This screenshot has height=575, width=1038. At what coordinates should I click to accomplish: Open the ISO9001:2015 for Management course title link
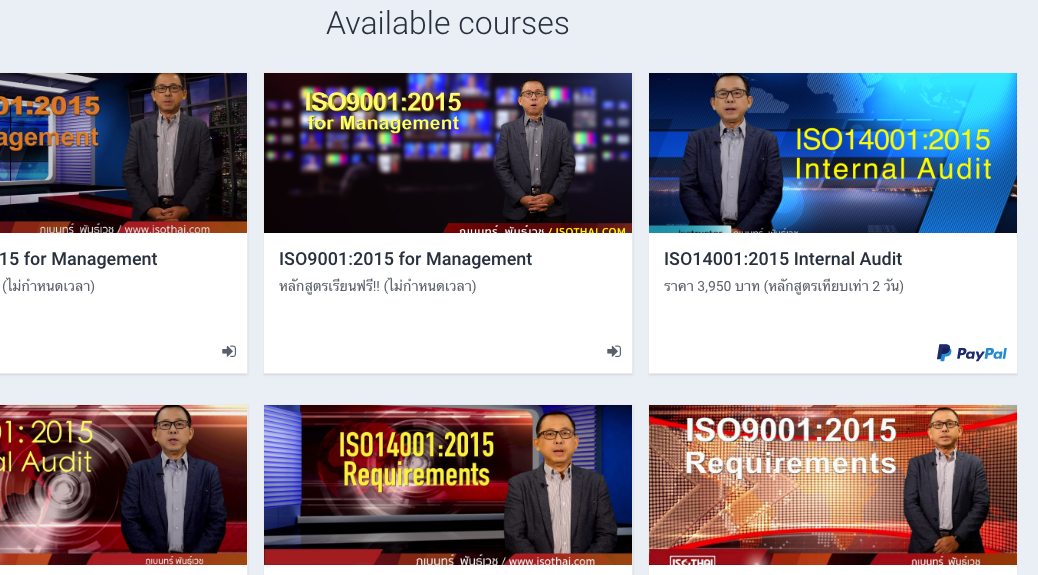(x=405, y=259)
